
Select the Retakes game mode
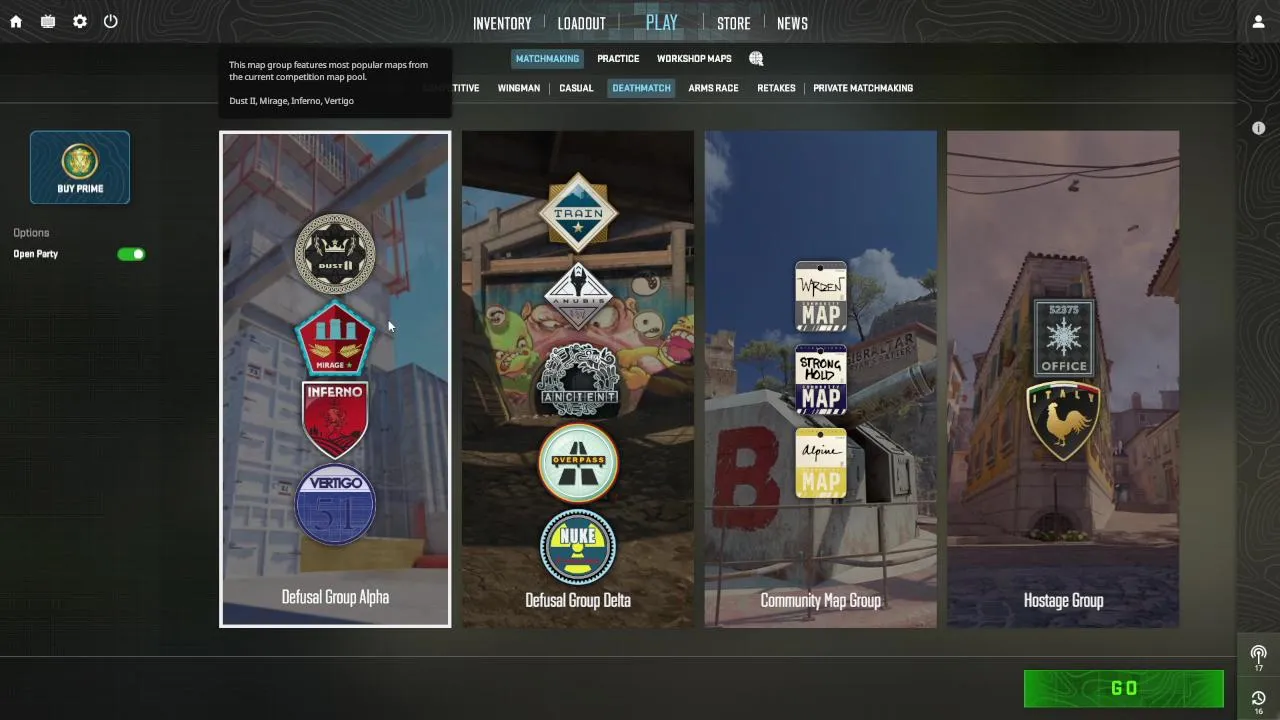[776, 88]
